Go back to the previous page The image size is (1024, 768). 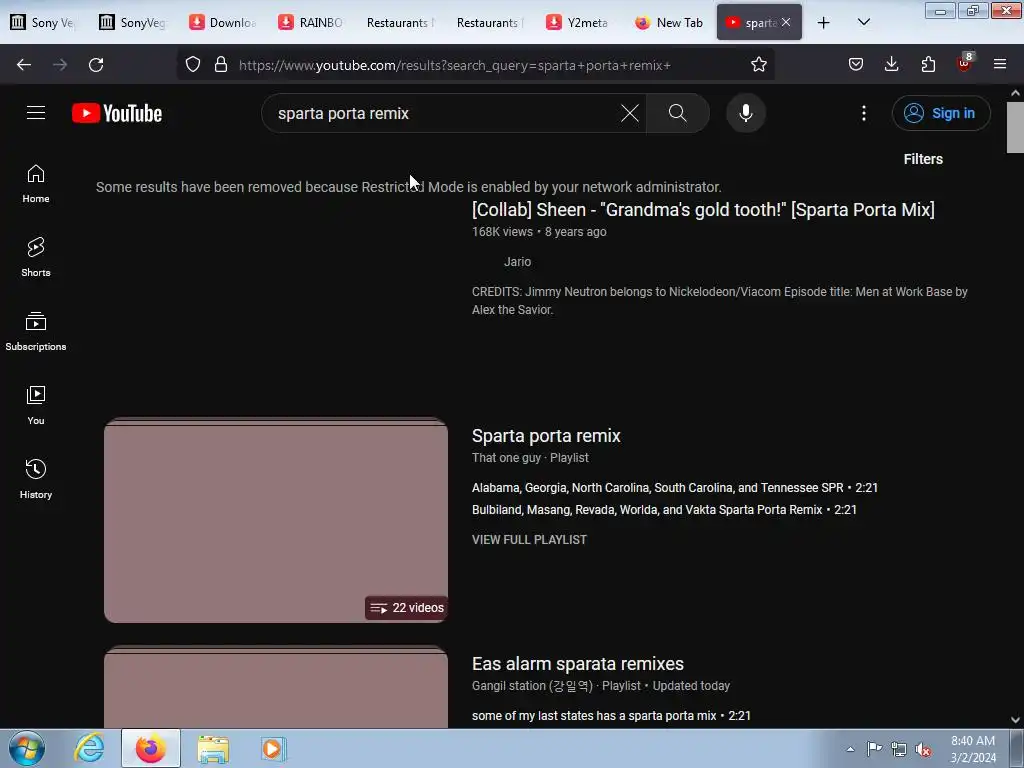point(24,65)
